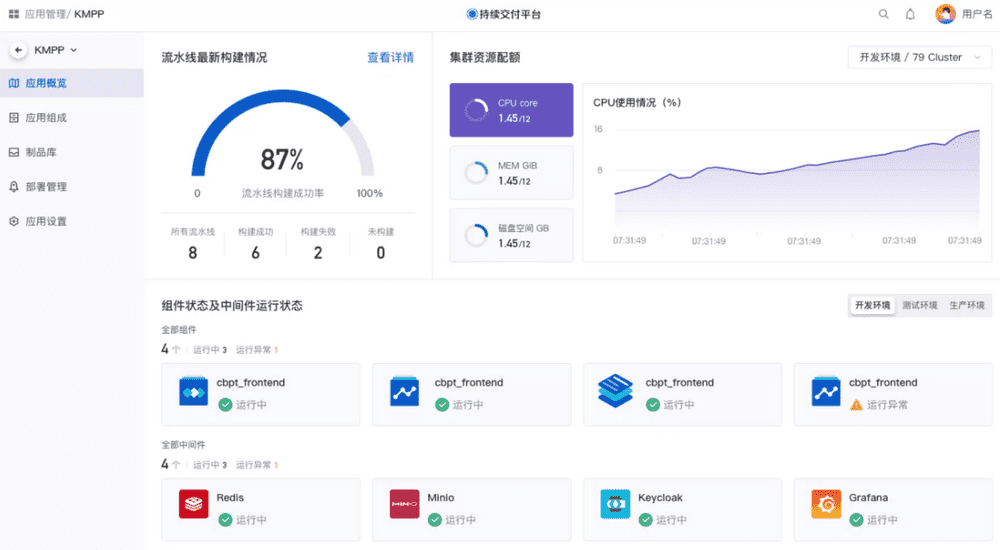Click the back arrow next to KMPP

click(18, 50)
